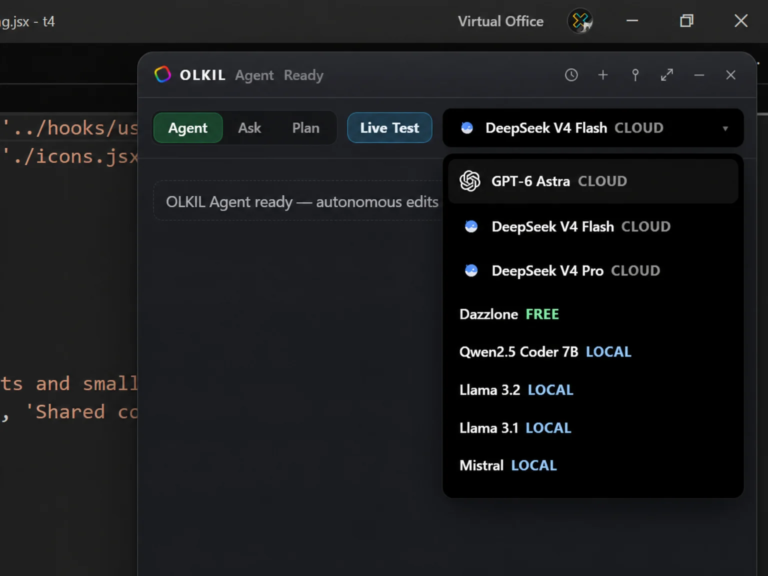Minimize the OLKIL agent panel
This screenshot has width=768, height=576.
pos(699,75)
